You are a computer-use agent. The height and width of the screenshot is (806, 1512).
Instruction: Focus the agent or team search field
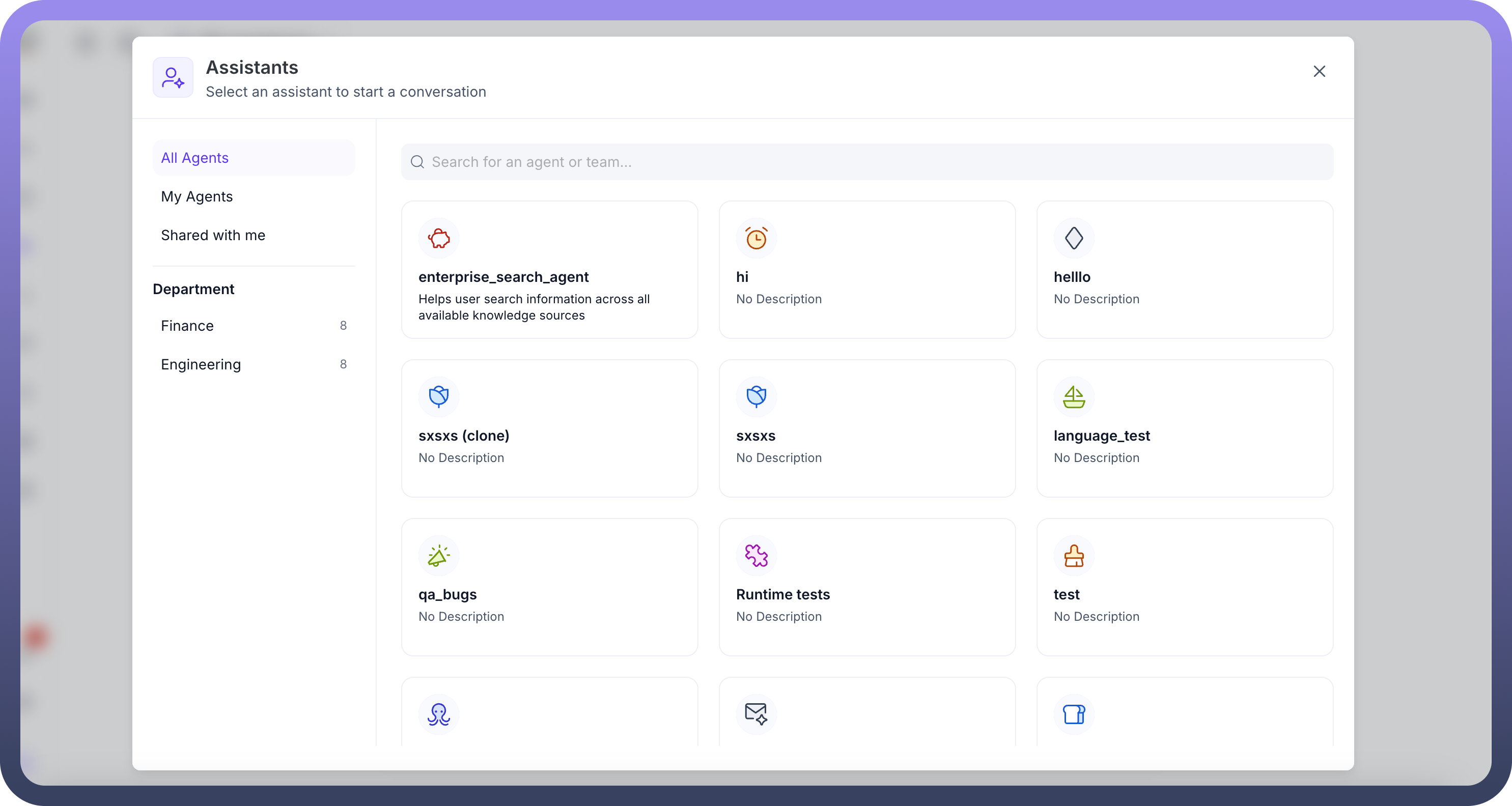(866, 162)
